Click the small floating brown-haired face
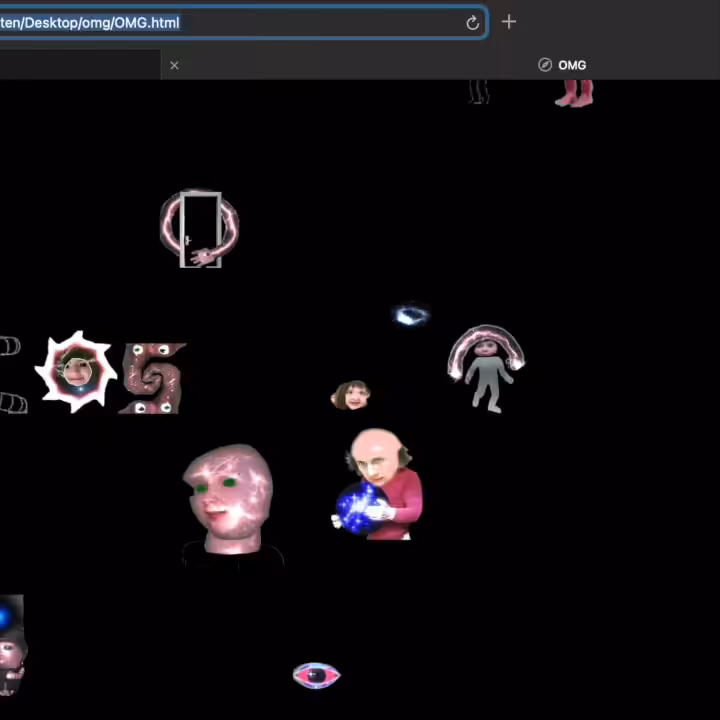 [x=351, y=395]
